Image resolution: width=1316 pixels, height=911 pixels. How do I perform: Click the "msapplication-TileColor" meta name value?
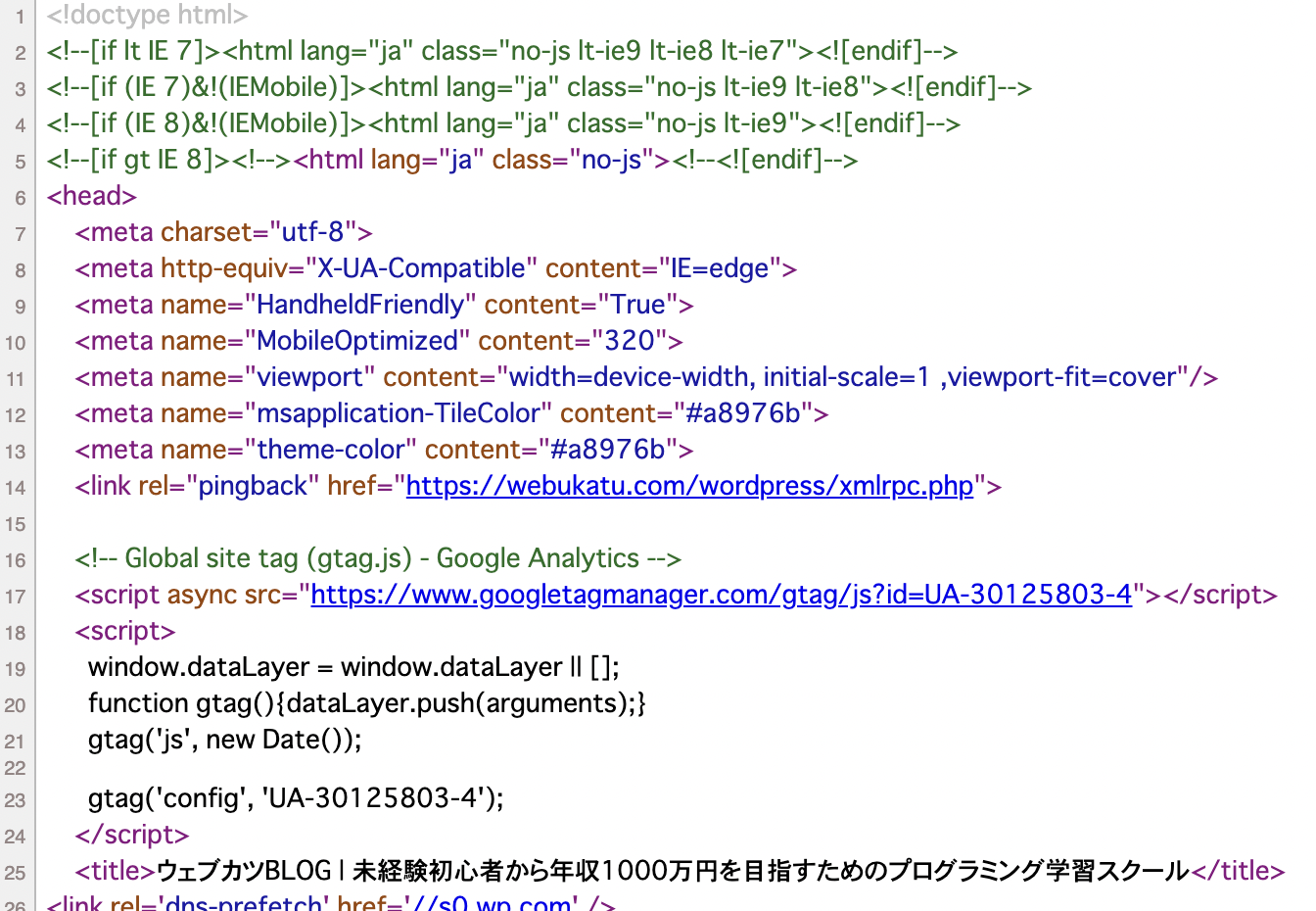398,413
